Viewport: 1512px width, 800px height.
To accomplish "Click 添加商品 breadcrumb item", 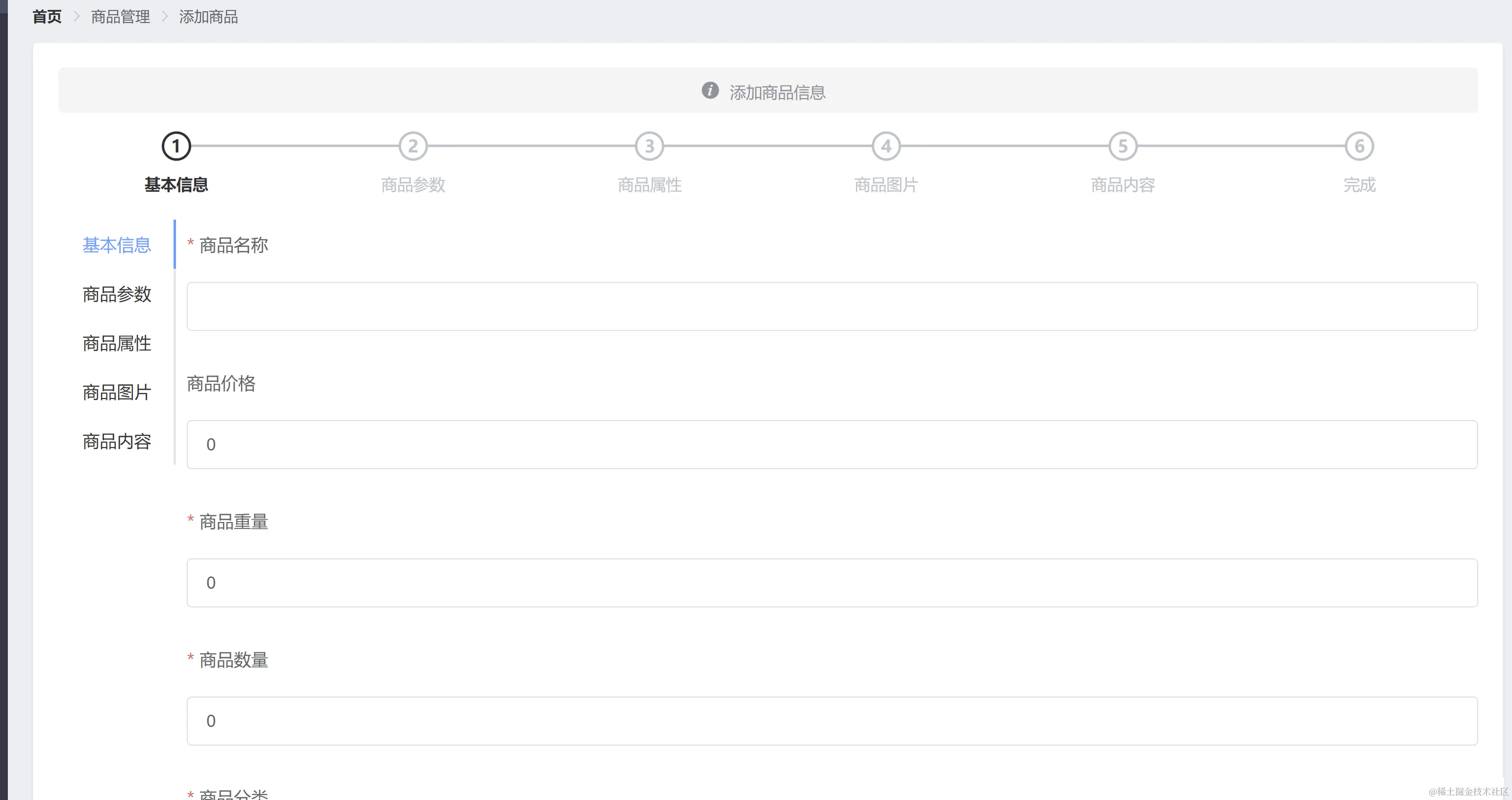I will click(208, 17).
